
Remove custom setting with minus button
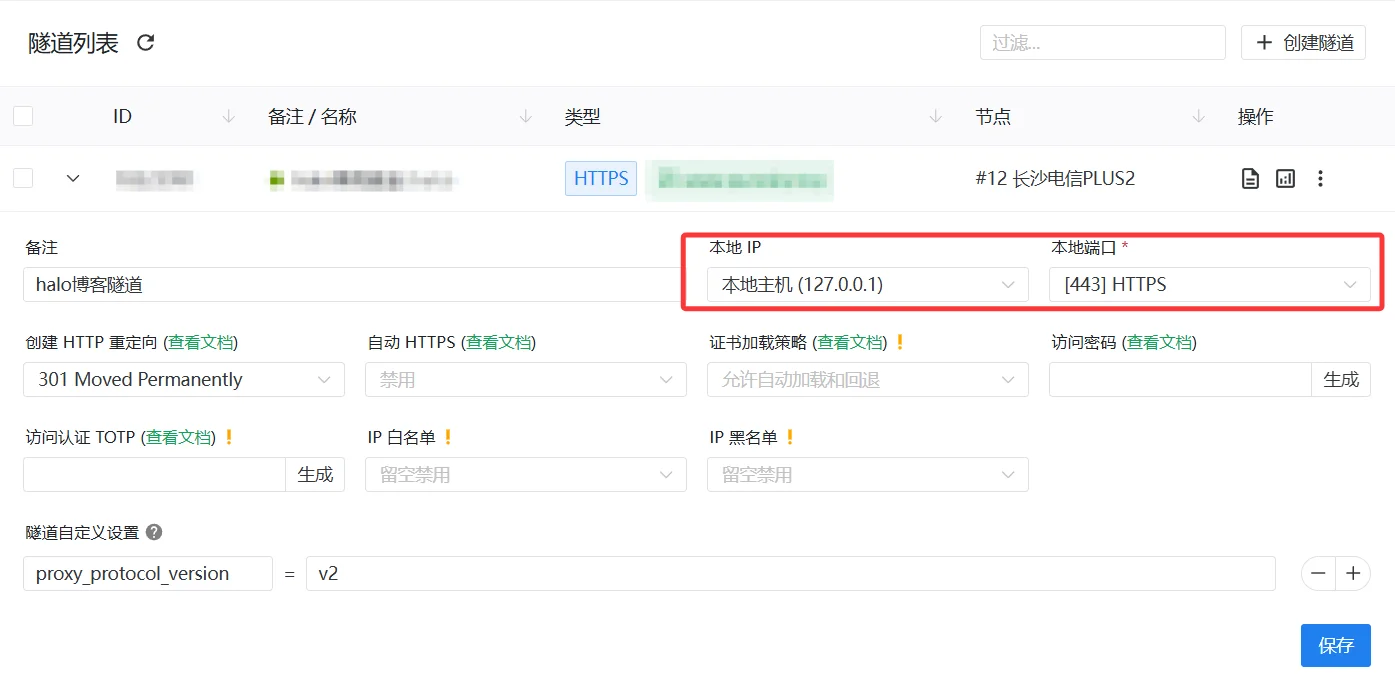point(1318,573)
